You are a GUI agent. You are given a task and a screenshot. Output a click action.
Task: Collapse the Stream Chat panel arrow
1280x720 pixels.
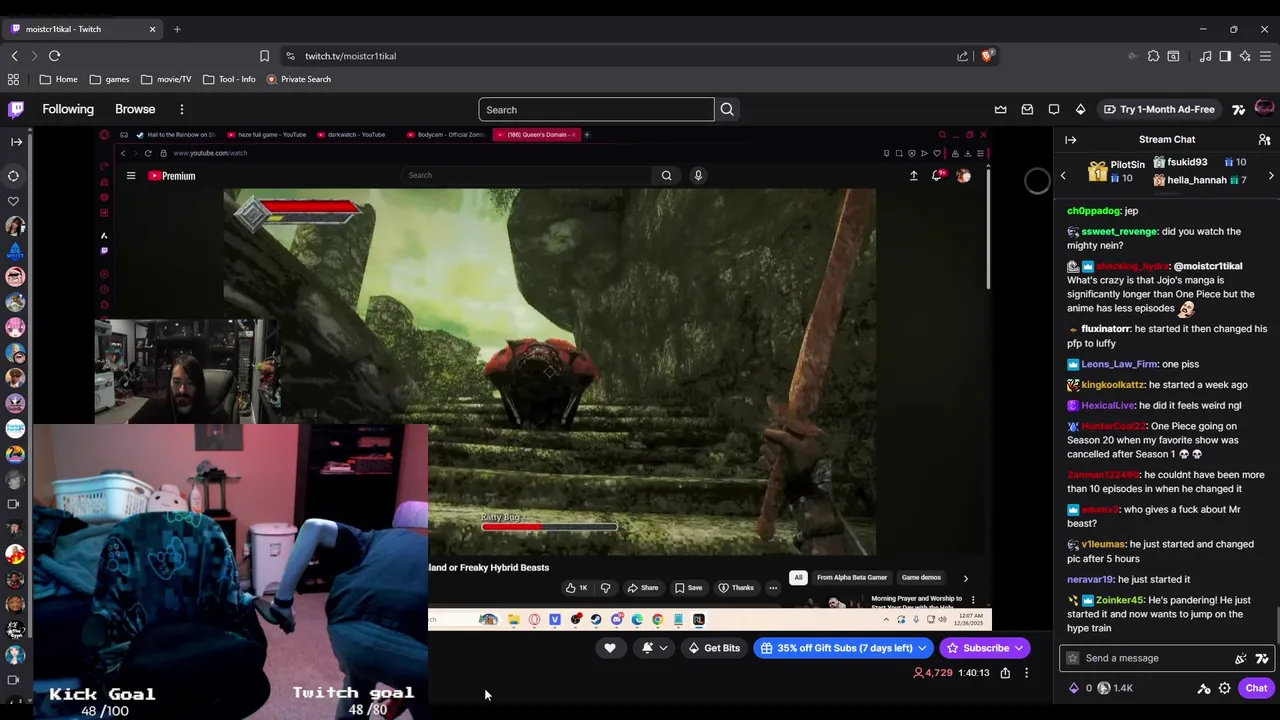(1070, 140)
